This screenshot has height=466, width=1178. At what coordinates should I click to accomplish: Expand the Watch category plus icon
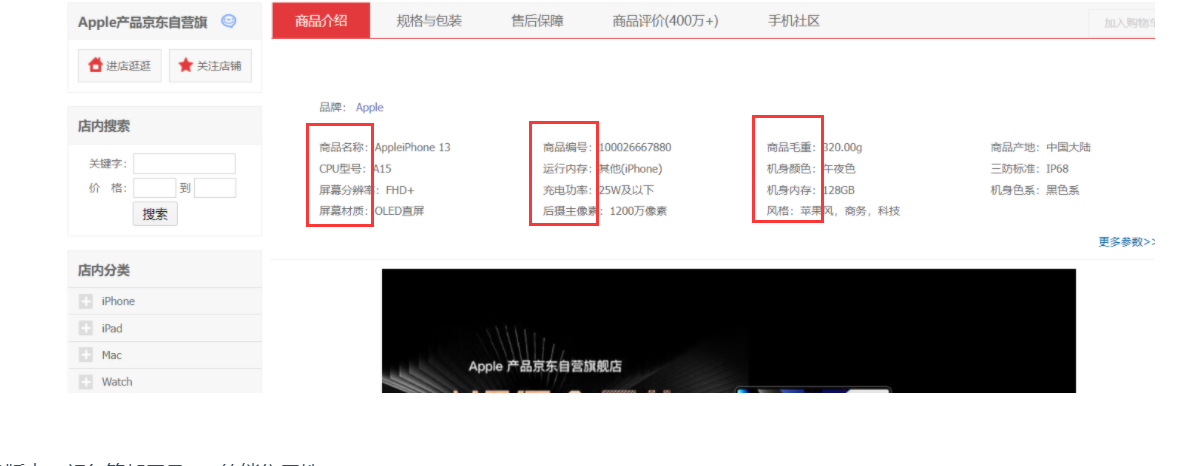click(86, 382)
